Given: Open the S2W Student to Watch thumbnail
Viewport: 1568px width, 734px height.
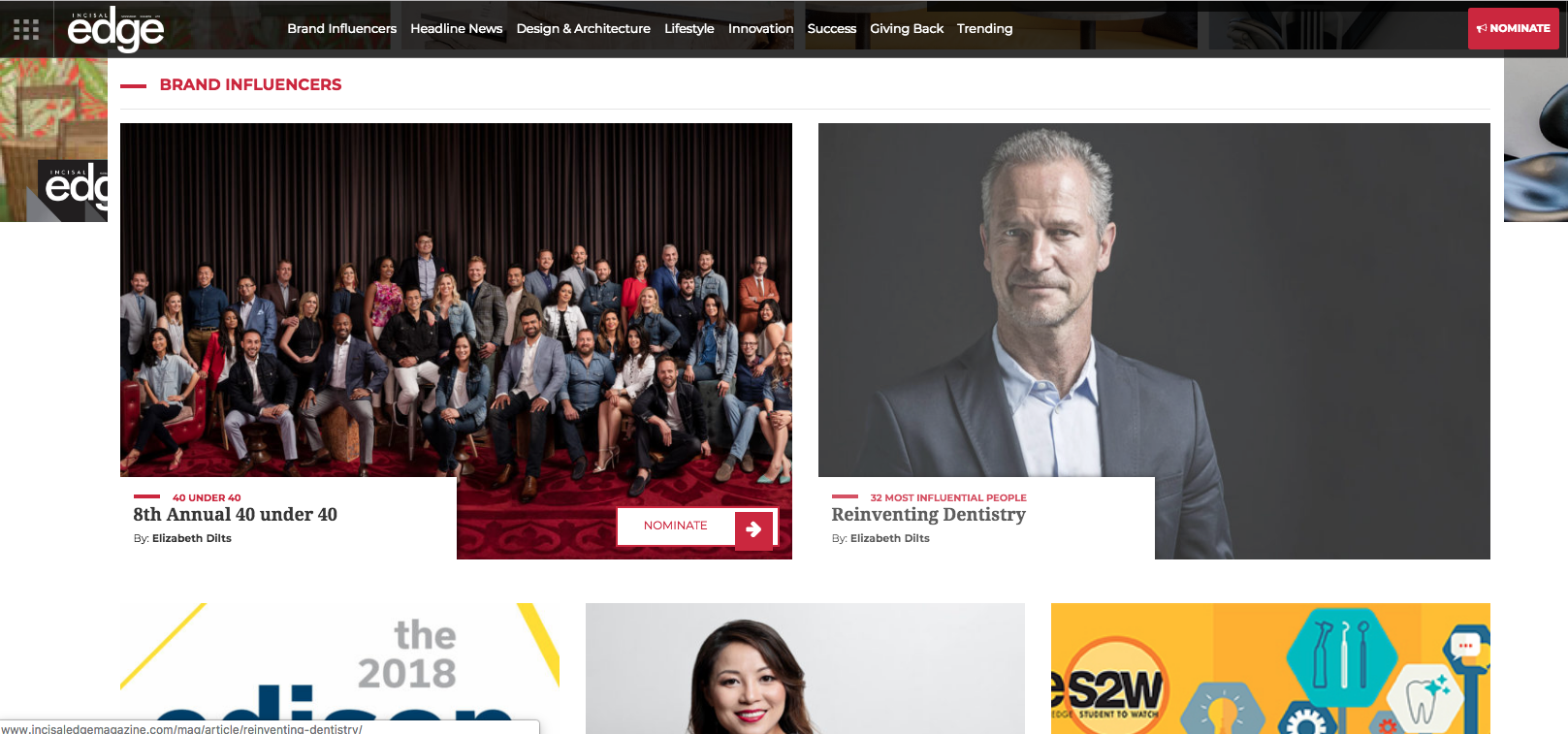Looking at the screenshot, I should coord(1270,668).
